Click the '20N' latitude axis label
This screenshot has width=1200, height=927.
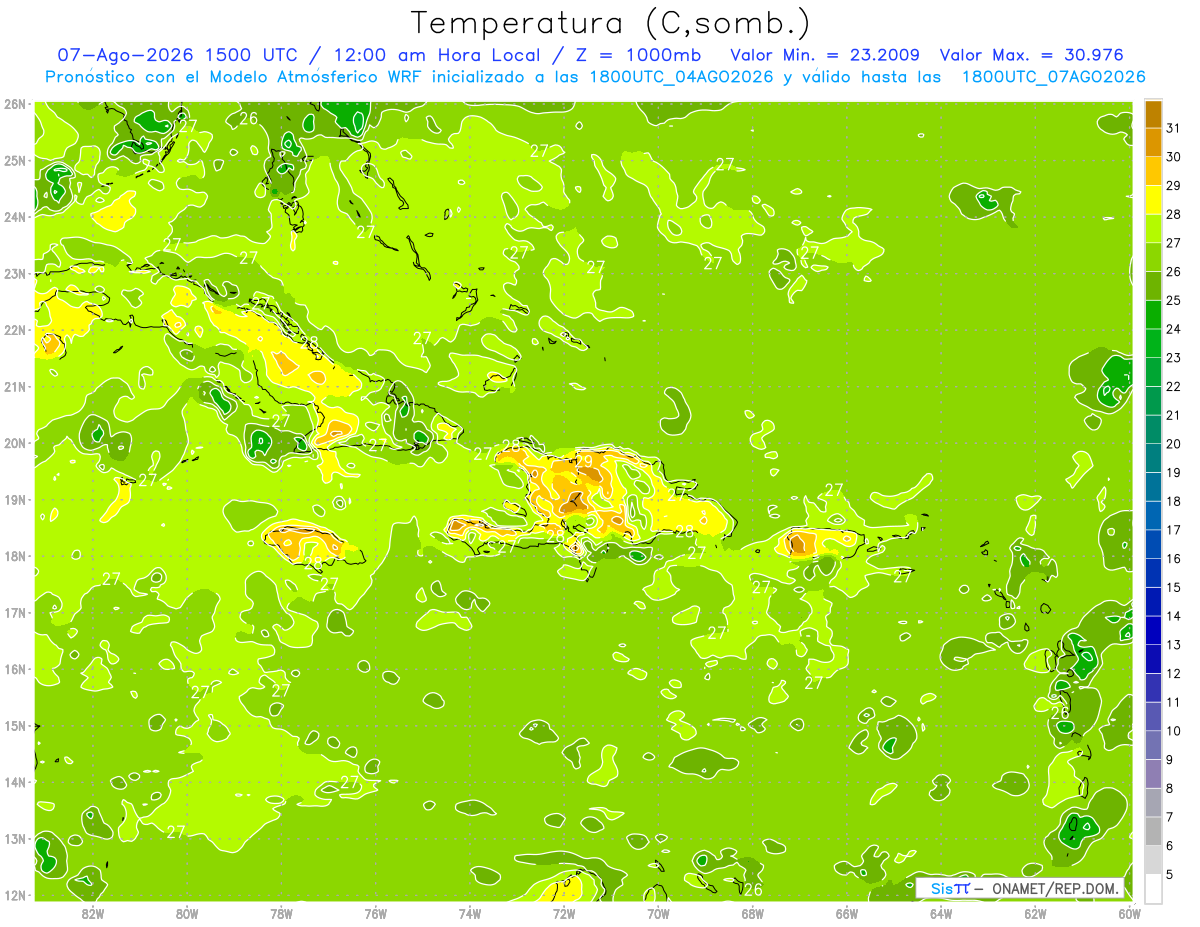[15, 443]
